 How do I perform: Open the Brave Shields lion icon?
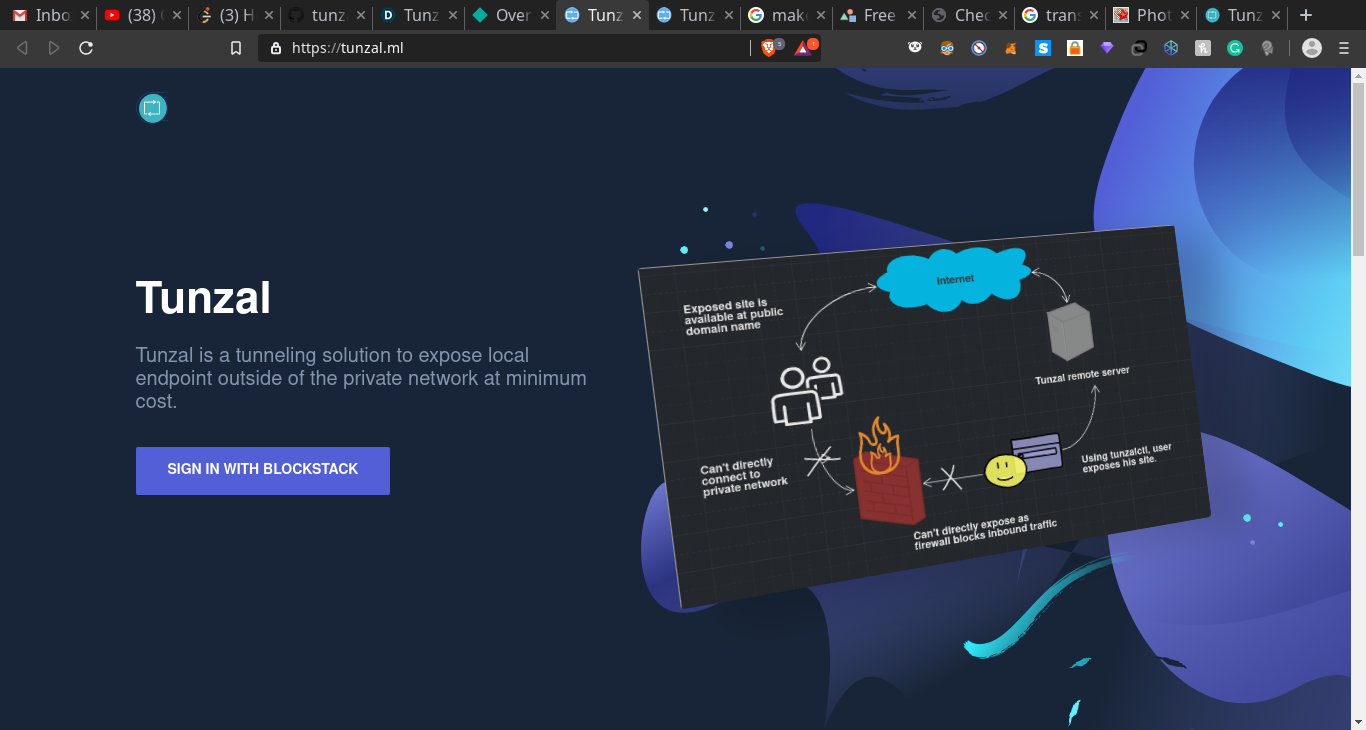768,47
